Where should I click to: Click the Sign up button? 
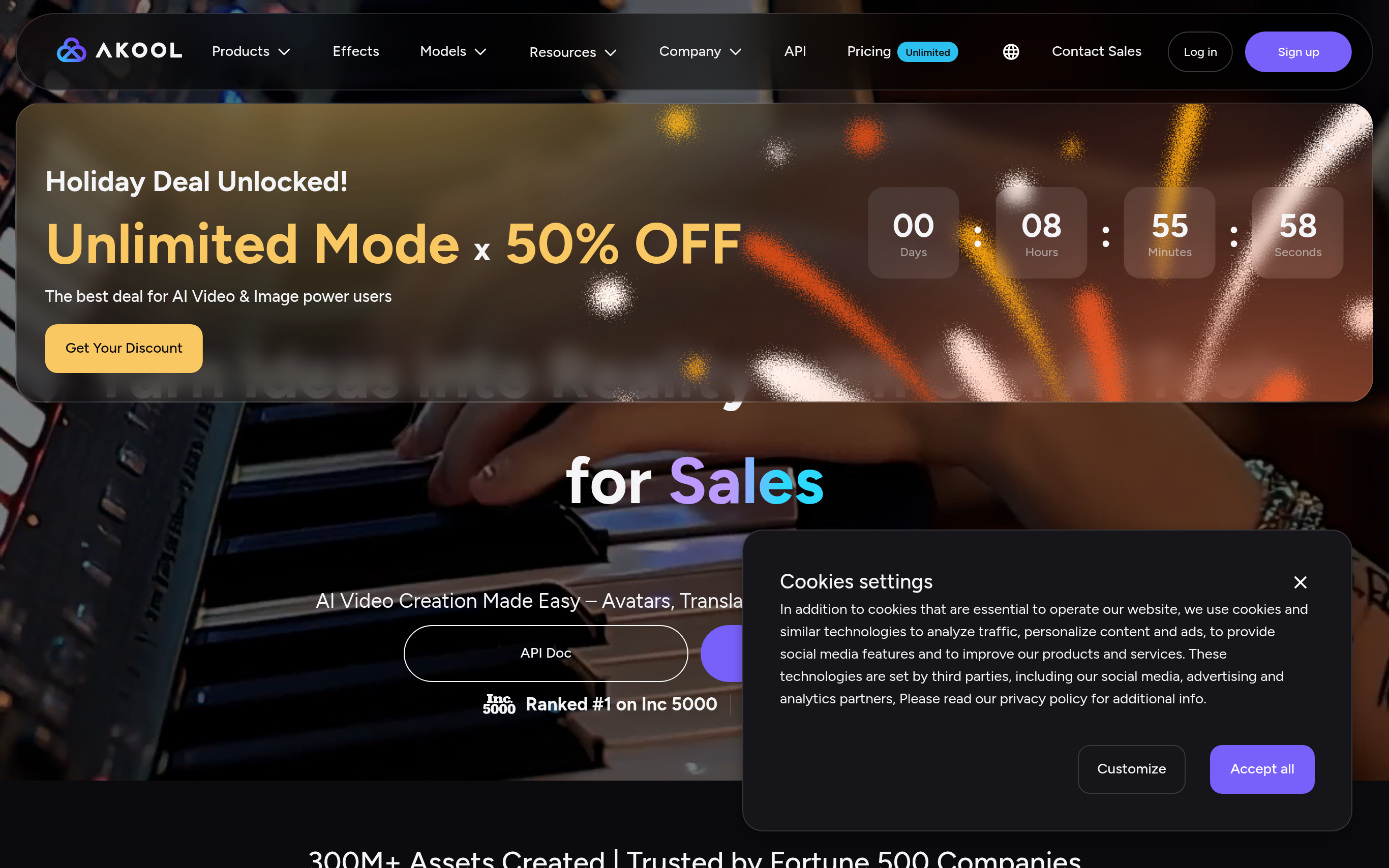tap(1297, 52)
